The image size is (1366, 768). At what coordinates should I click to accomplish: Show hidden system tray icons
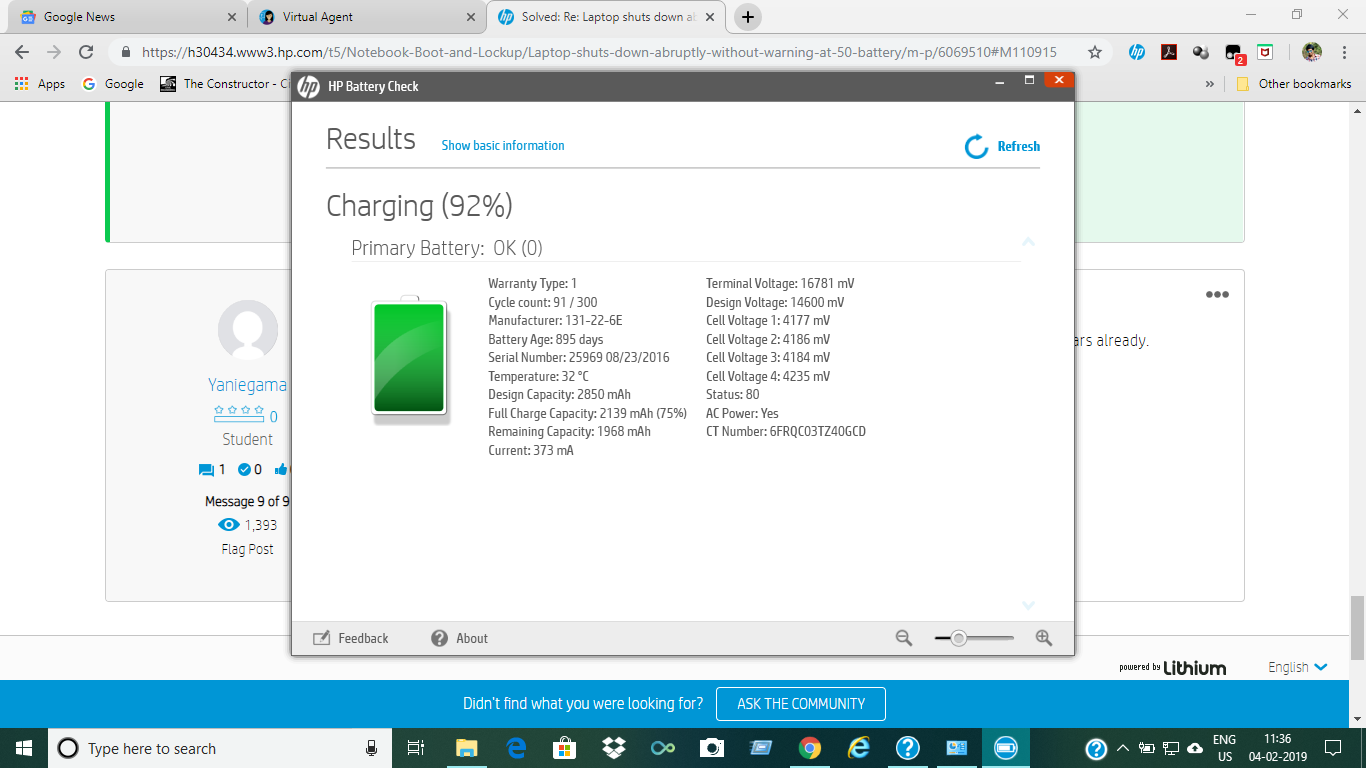pos(1122,748)
